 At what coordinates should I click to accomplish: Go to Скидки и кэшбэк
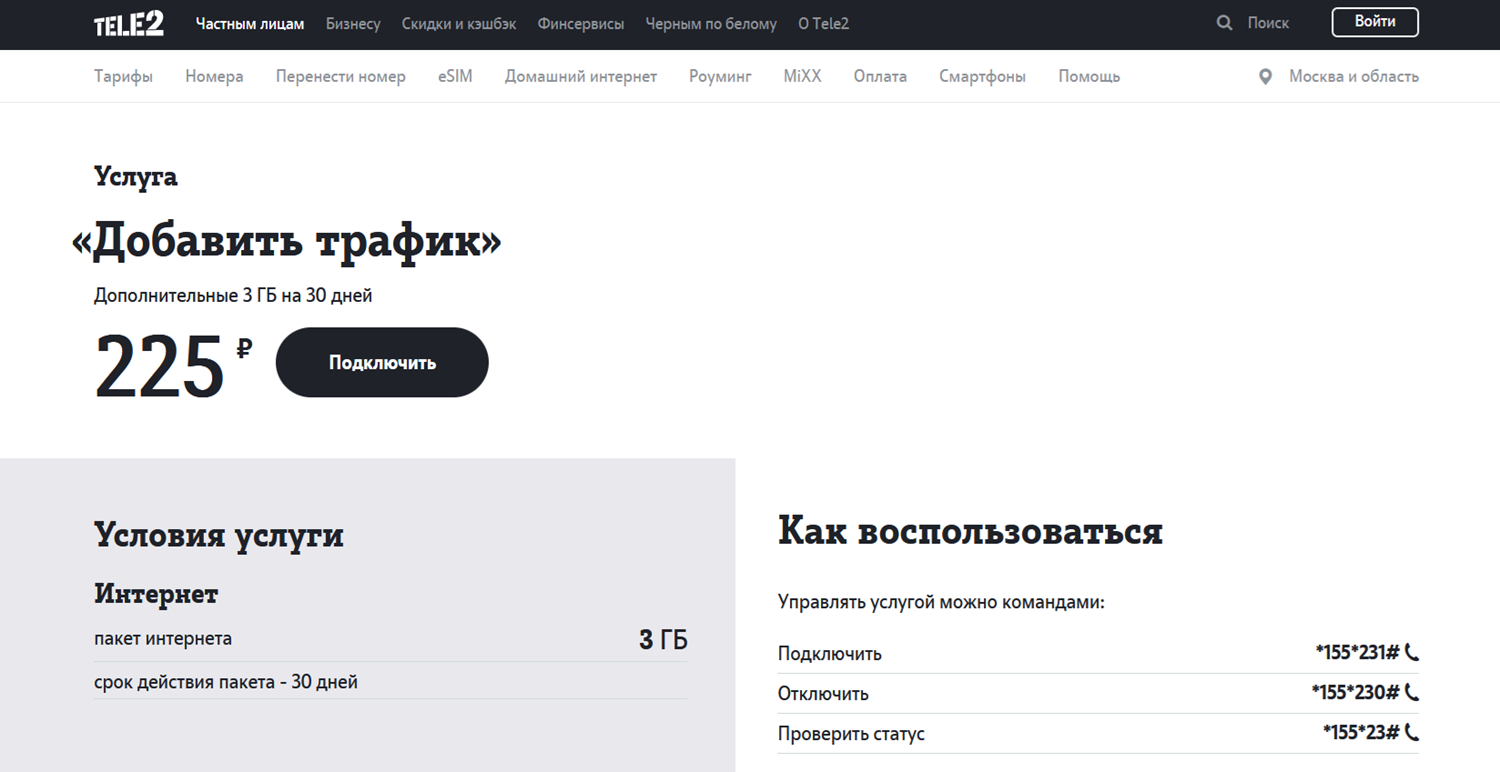(459, 24)
